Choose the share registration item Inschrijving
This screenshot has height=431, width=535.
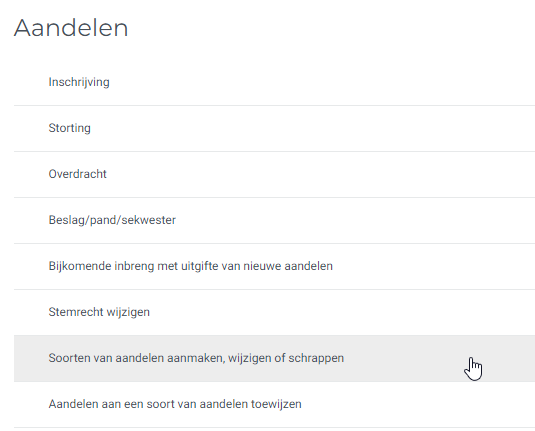274,82
